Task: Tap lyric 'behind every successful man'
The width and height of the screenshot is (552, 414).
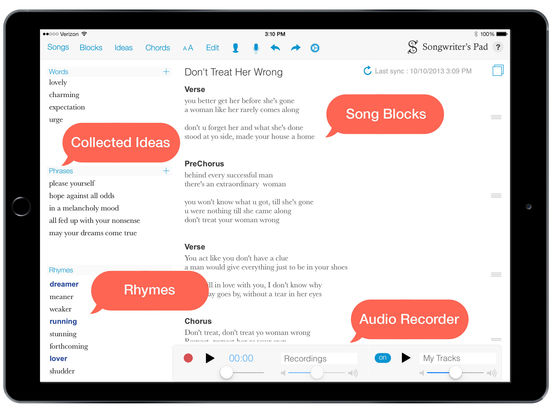Action: coord(229,175)
